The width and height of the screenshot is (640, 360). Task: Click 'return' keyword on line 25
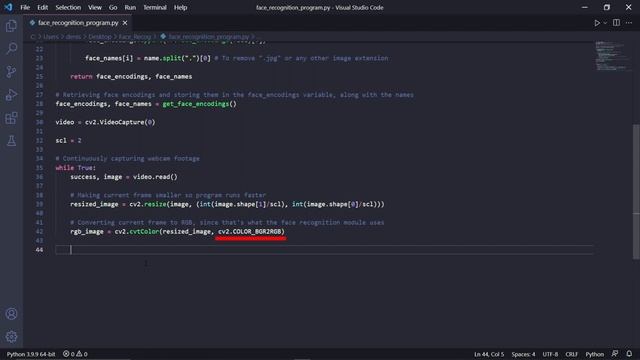[81, 76]
